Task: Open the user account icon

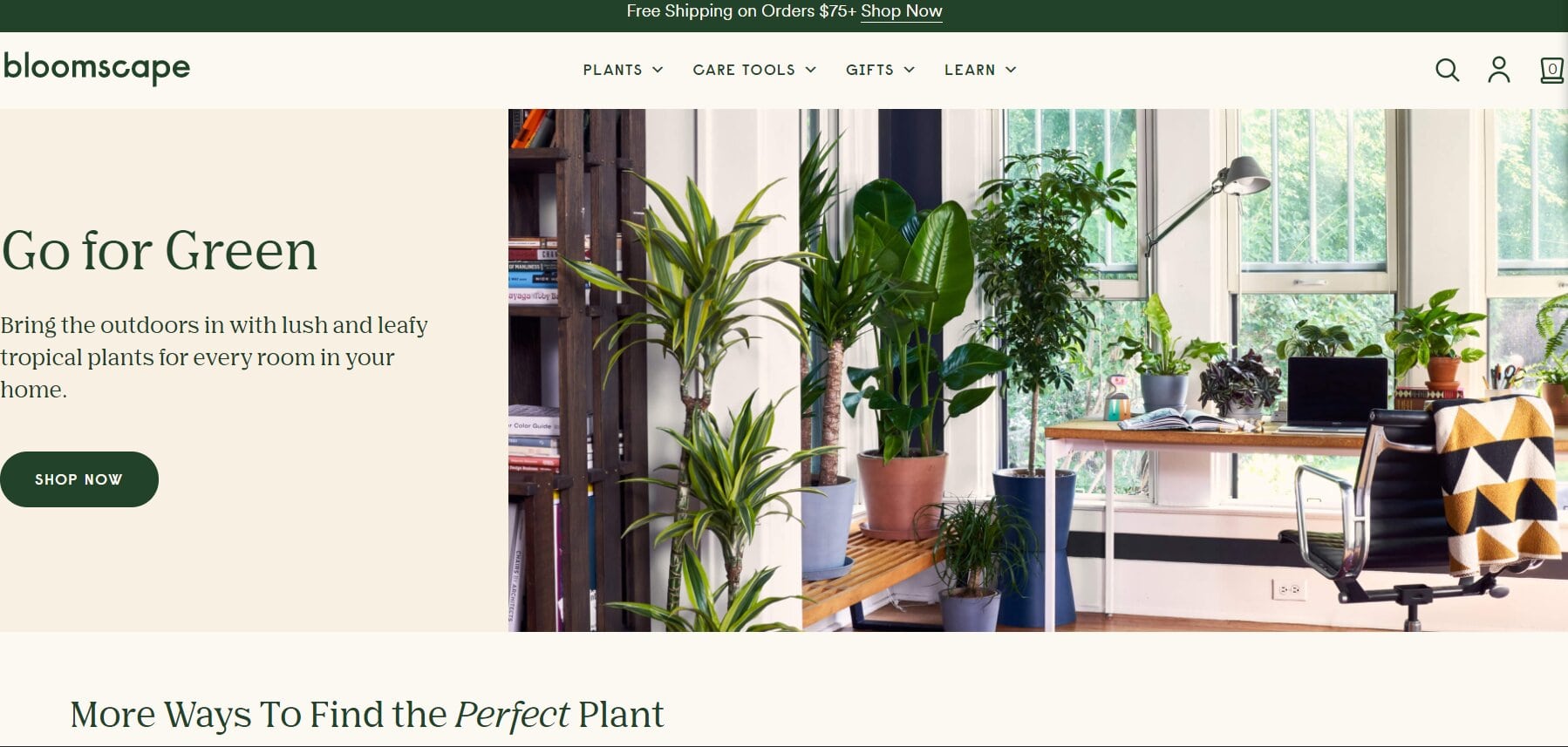Action: pyautogui.click(x=1498, y=70)
